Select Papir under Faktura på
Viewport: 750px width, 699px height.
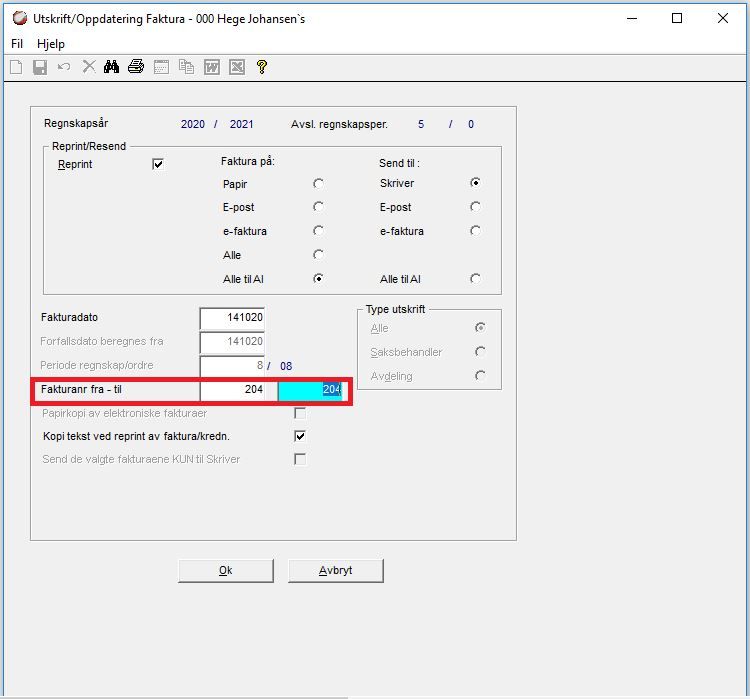click(x=318, y=183)
